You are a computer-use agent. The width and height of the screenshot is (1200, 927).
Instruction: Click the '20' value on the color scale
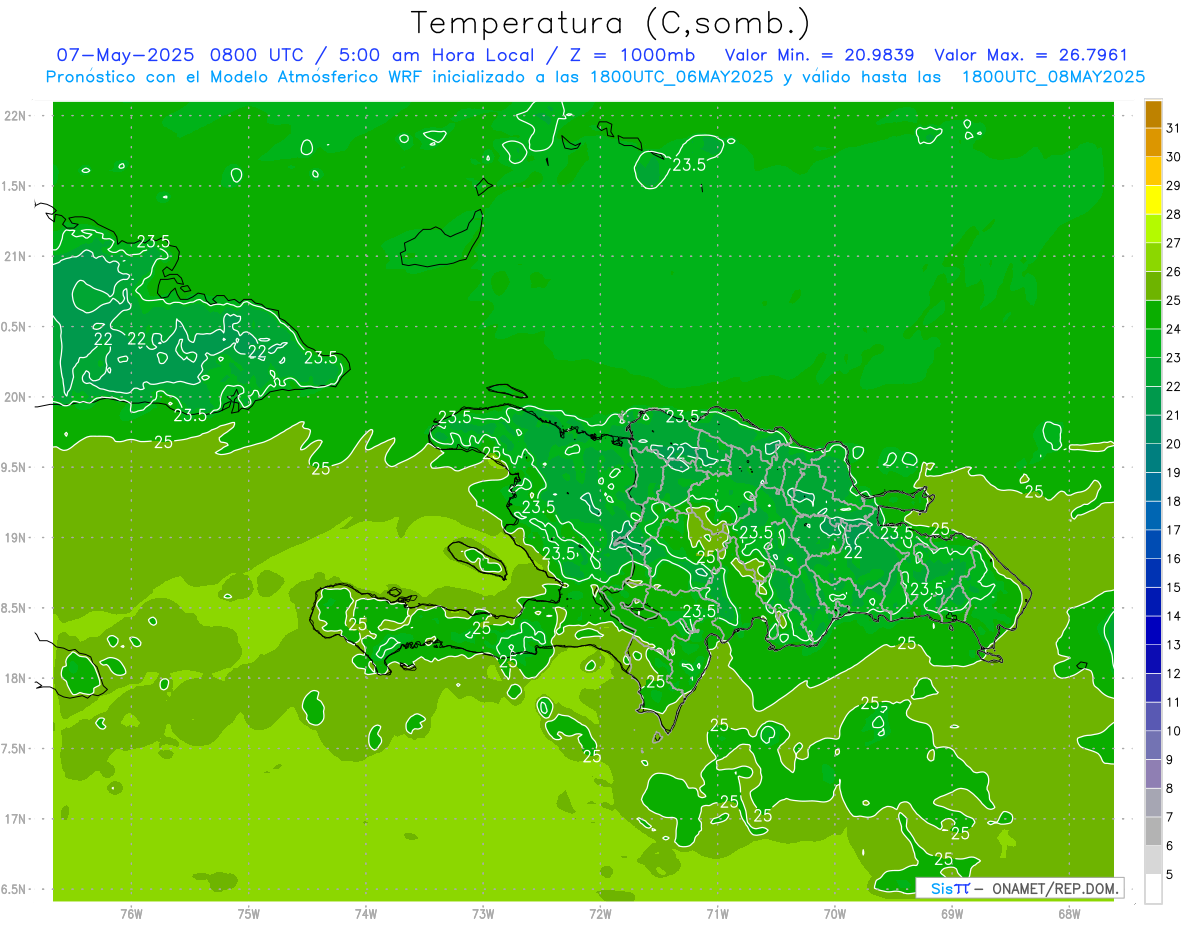click(x=1174, y=444)
